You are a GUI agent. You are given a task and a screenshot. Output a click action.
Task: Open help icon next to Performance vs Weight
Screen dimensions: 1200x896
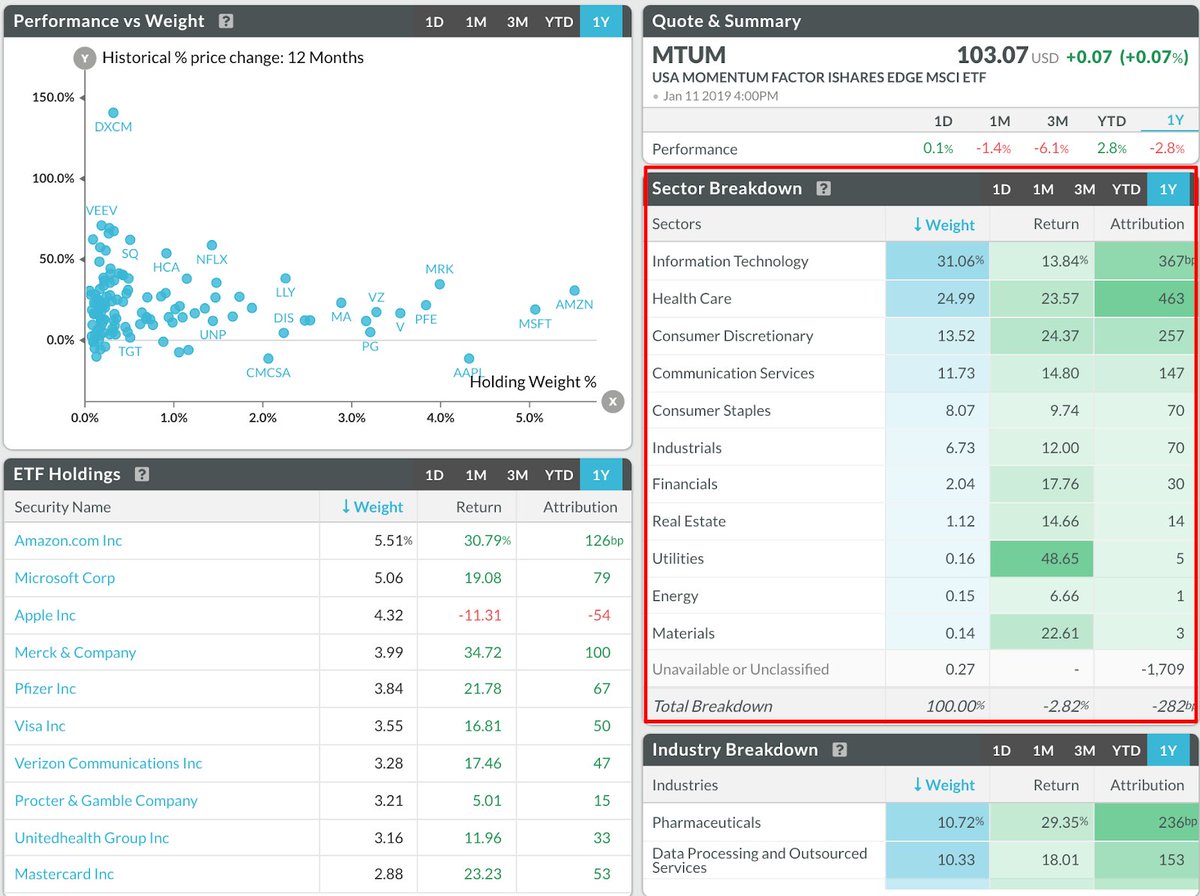pyautogui.click(x=226, y=21)
